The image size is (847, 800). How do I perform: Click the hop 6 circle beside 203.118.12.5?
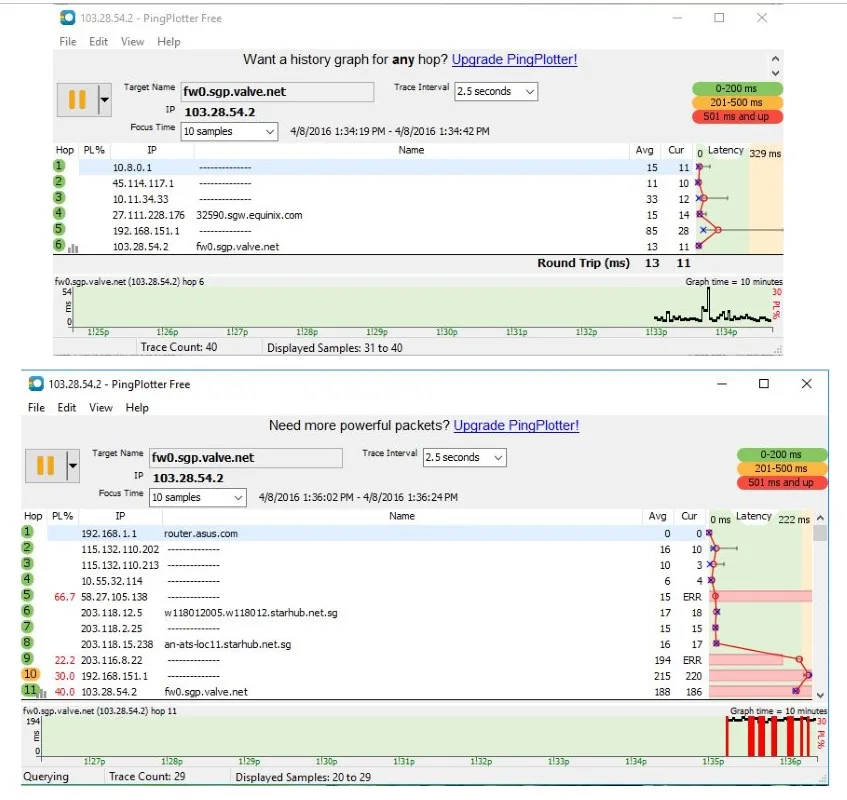pyautogui.click(x=28, y=611)
